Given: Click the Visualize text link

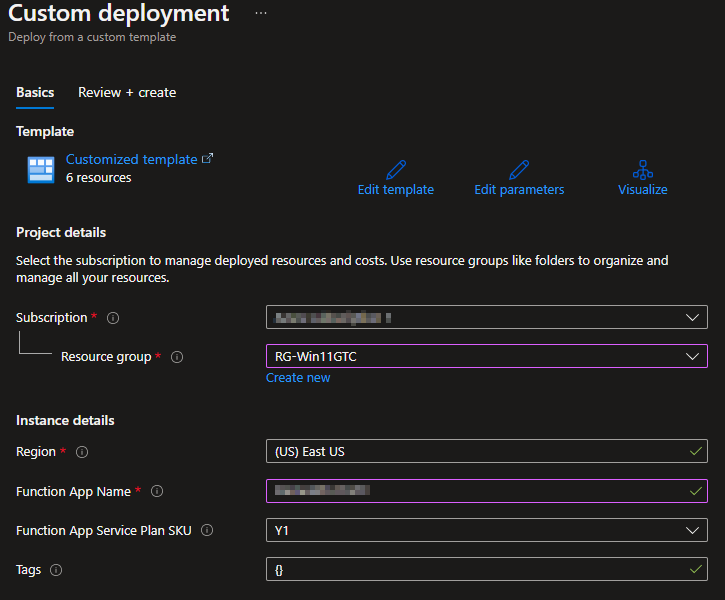Looking at the screenshot, I should tap(643, 190).
